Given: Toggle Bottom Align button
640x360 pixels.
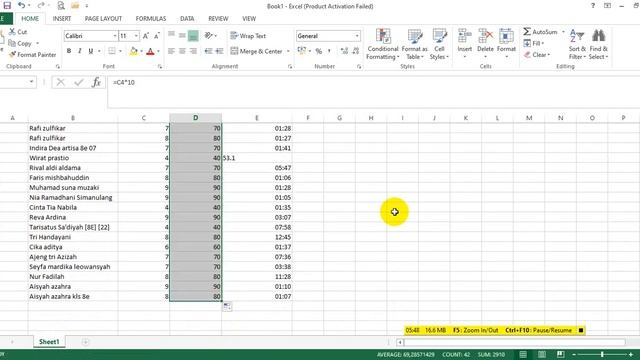Looking at the screenshot, I should click(x=193, y=36).
